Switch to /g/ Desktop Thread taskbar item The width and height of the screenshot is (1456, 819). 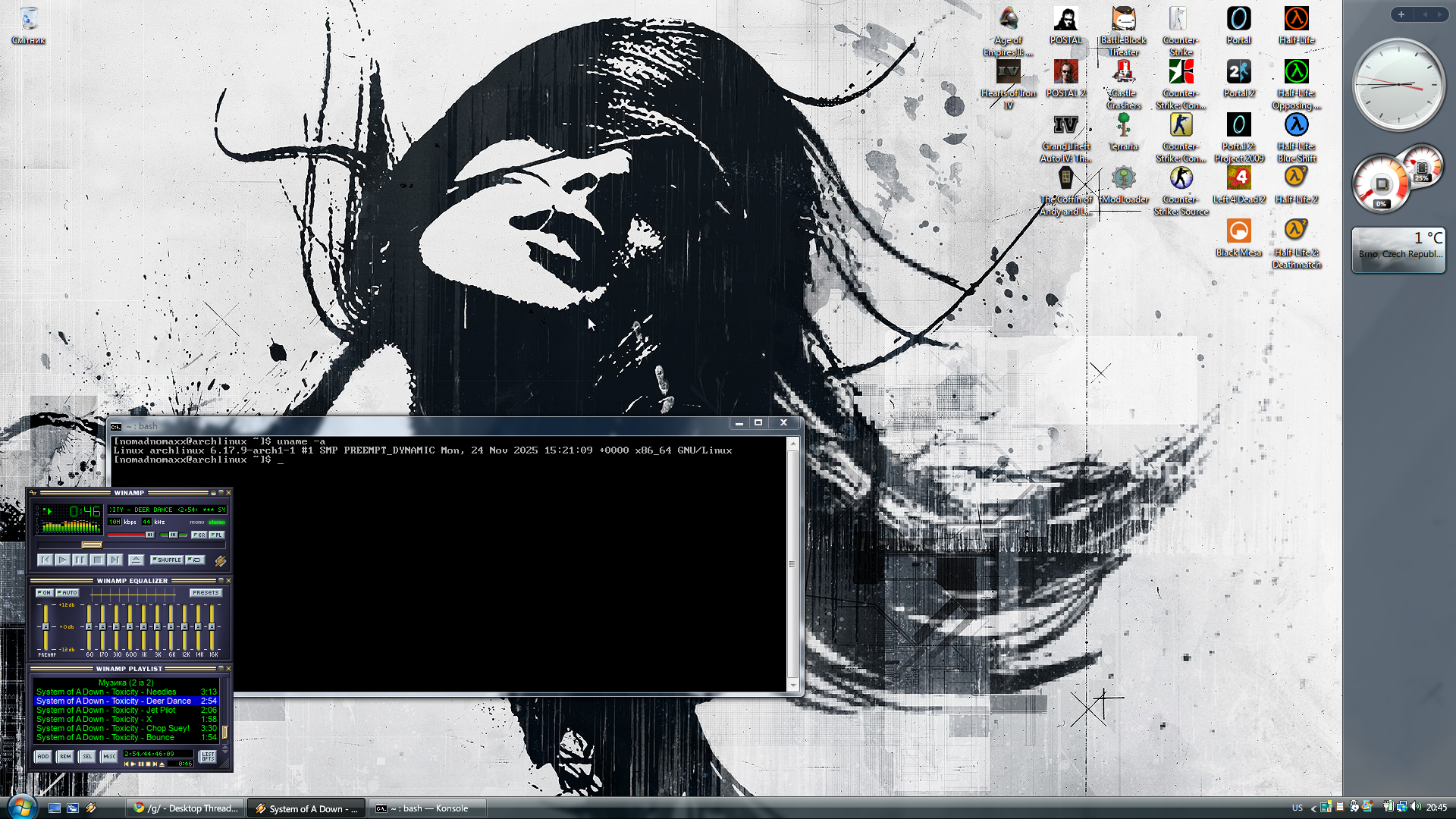(186, 808)
